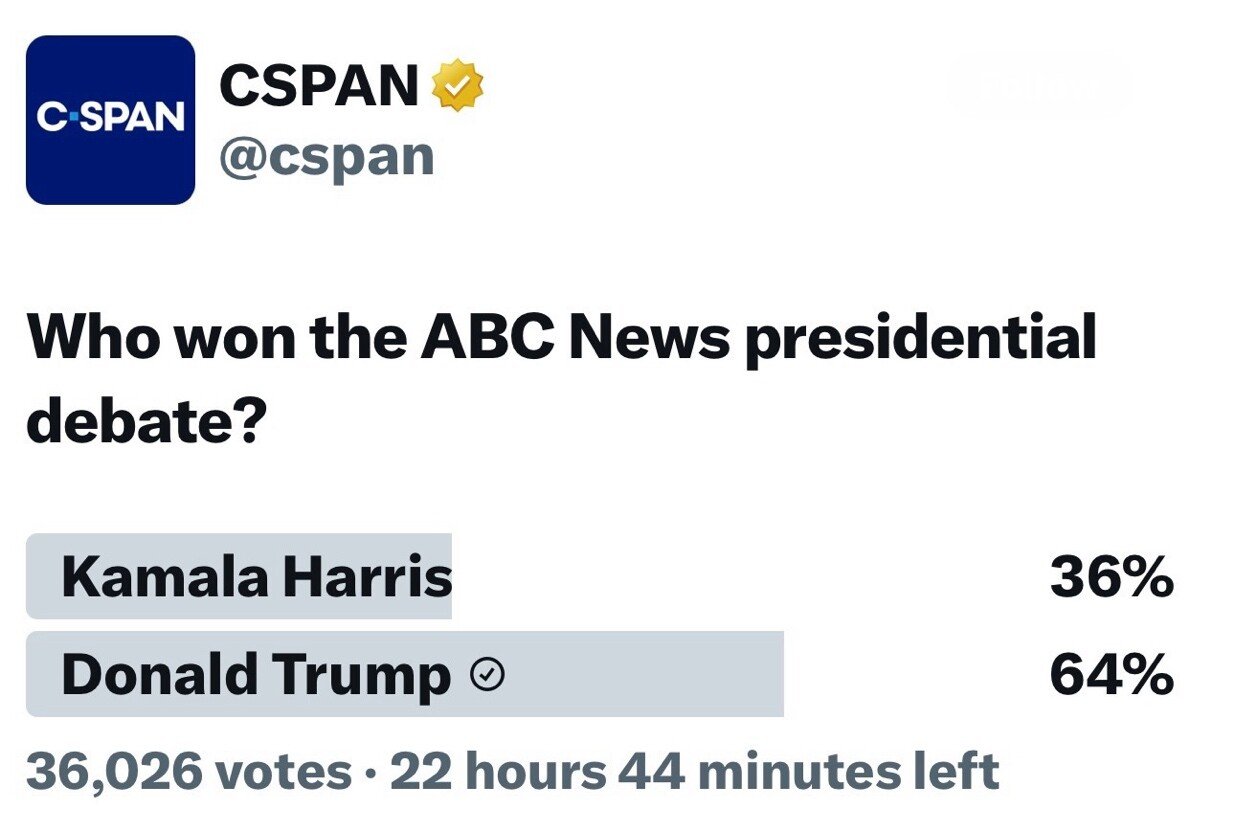Click the faded Follow button at top right

(1040, 84)
